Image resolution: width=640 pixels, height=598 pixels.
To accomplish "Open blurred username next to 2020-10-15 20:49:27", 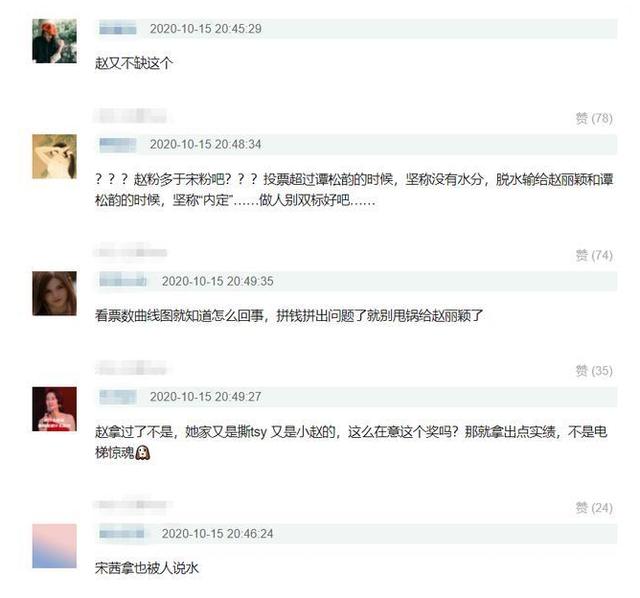I will pos(118,397).
